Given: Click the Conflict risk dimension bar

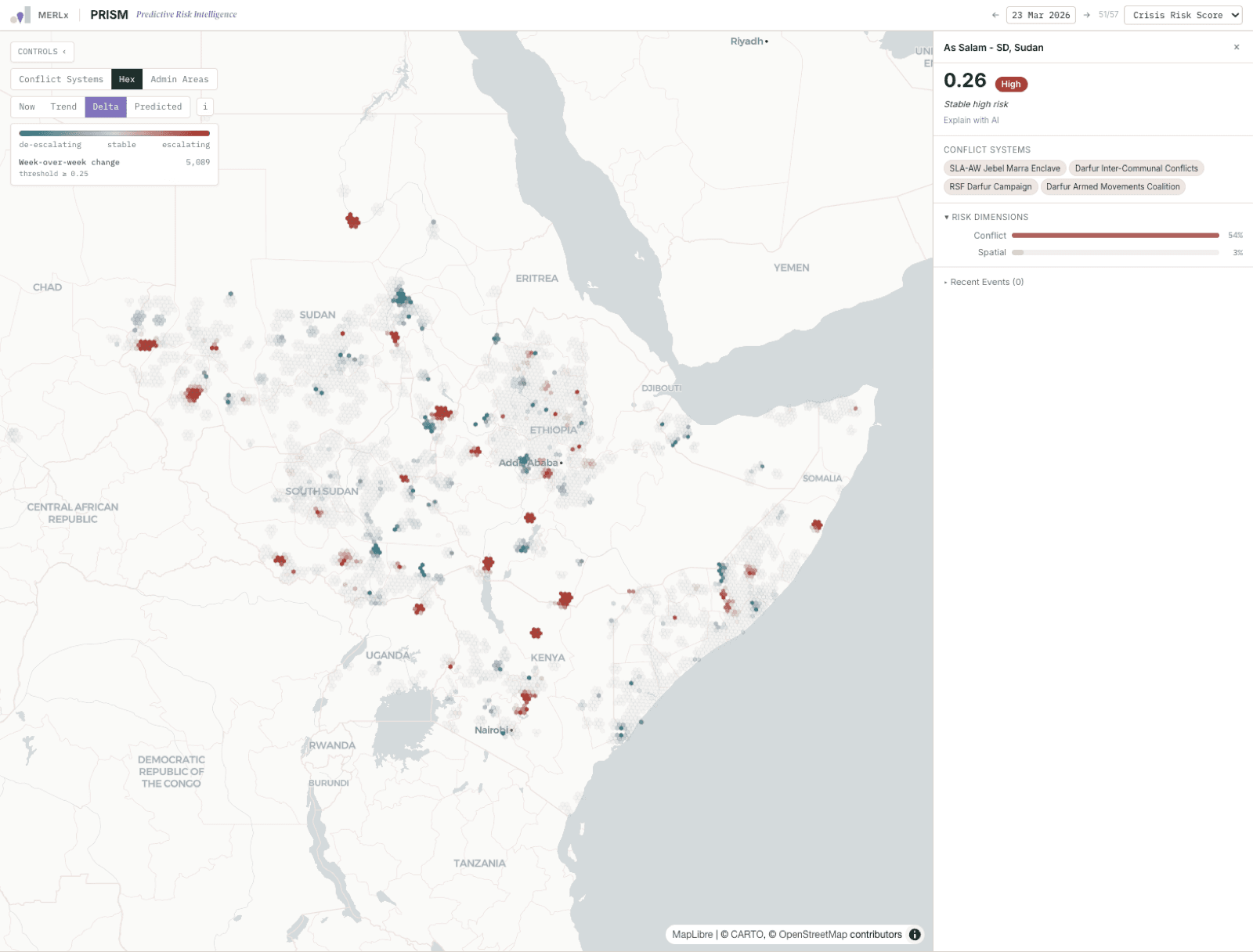Looking at the screenshot, I should coord(1115,235).
